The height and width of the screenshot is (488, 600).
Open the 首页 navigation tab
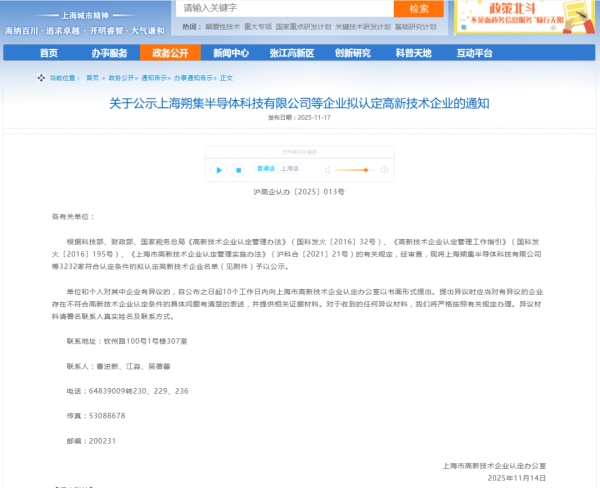(48, 52)
